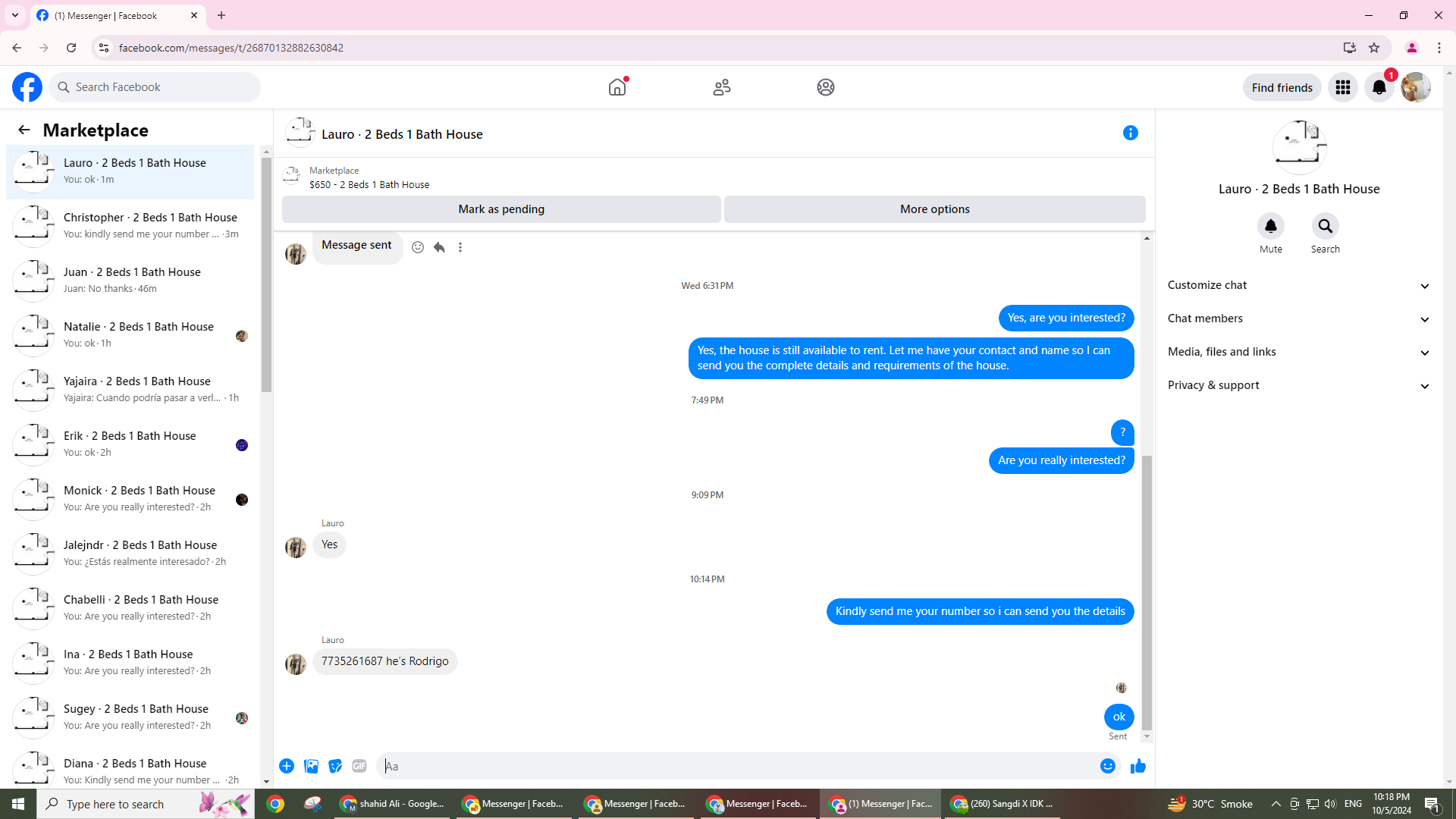Click the chat message scrollbar
The width and height of the screenshot is (1456, 819).
tap(1147, 591)
